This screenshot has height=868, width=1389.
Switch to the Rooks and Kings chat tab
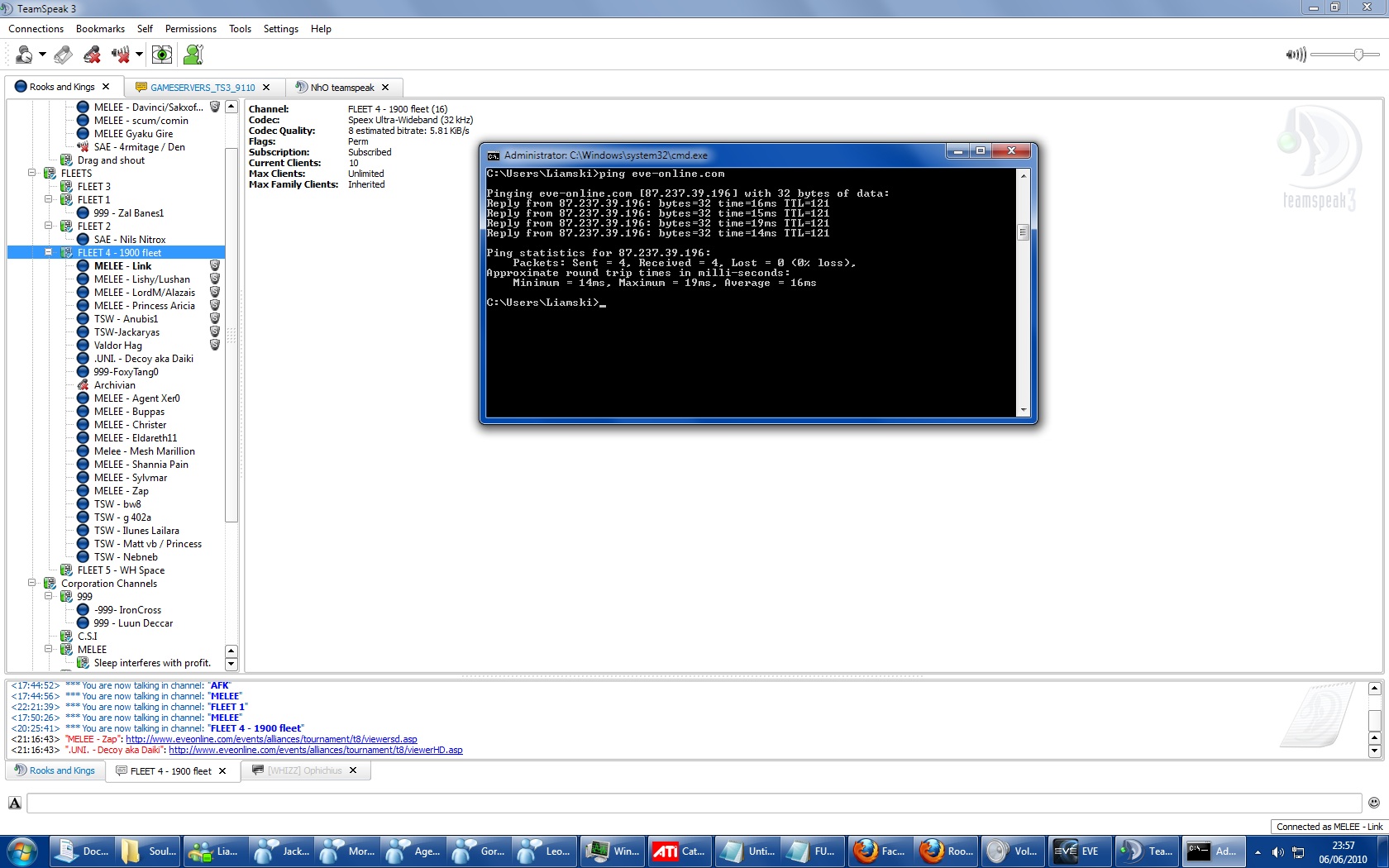(x=55, y=770)
